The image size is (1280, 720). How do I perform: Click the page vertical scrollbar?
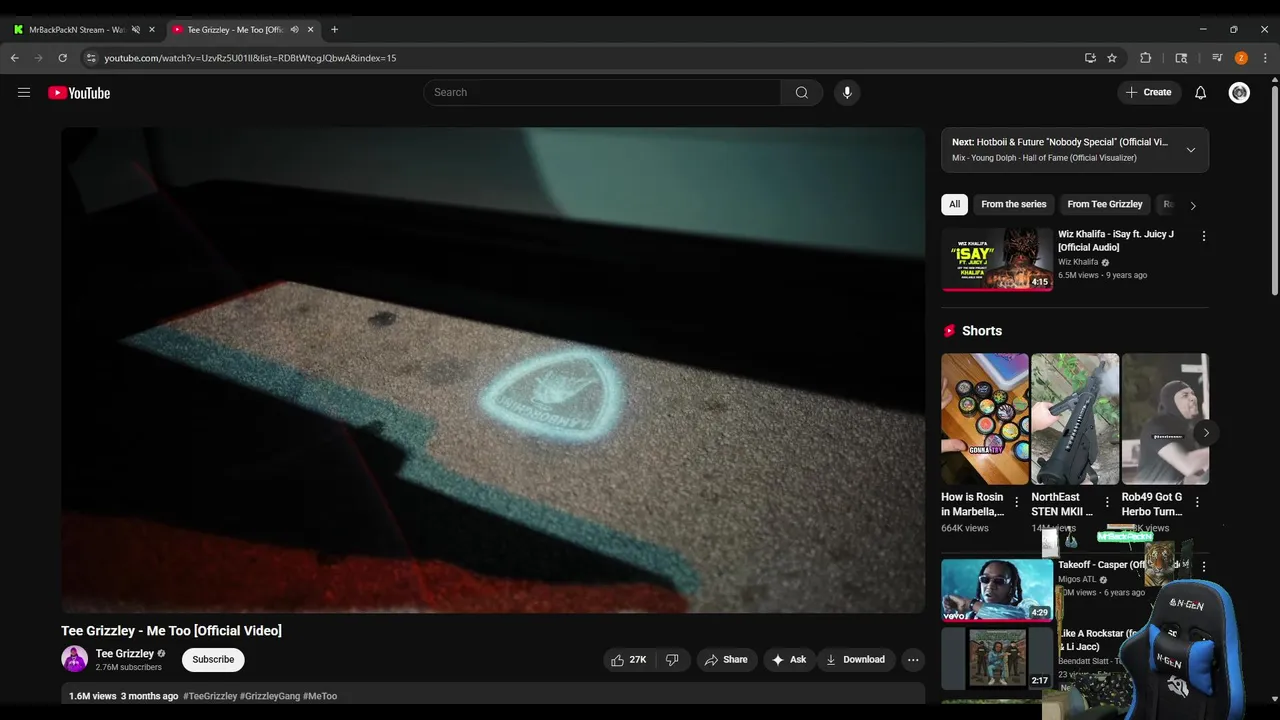(1274, 190)
